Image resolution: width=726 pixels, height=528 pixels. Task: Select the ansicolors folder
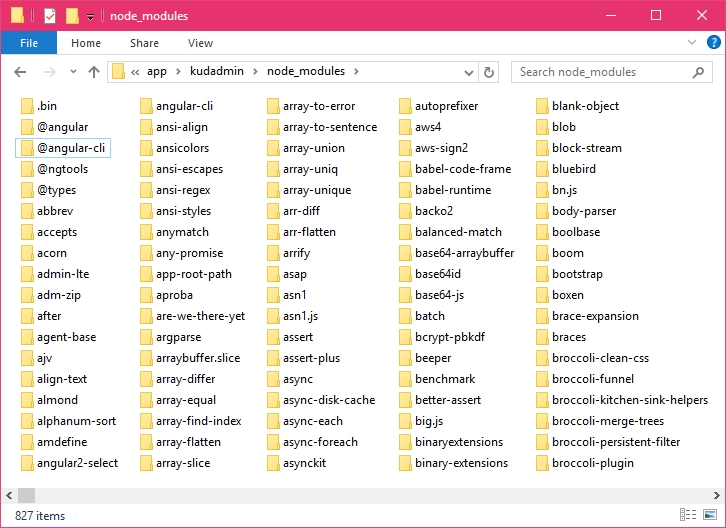[x=175, y=148]
